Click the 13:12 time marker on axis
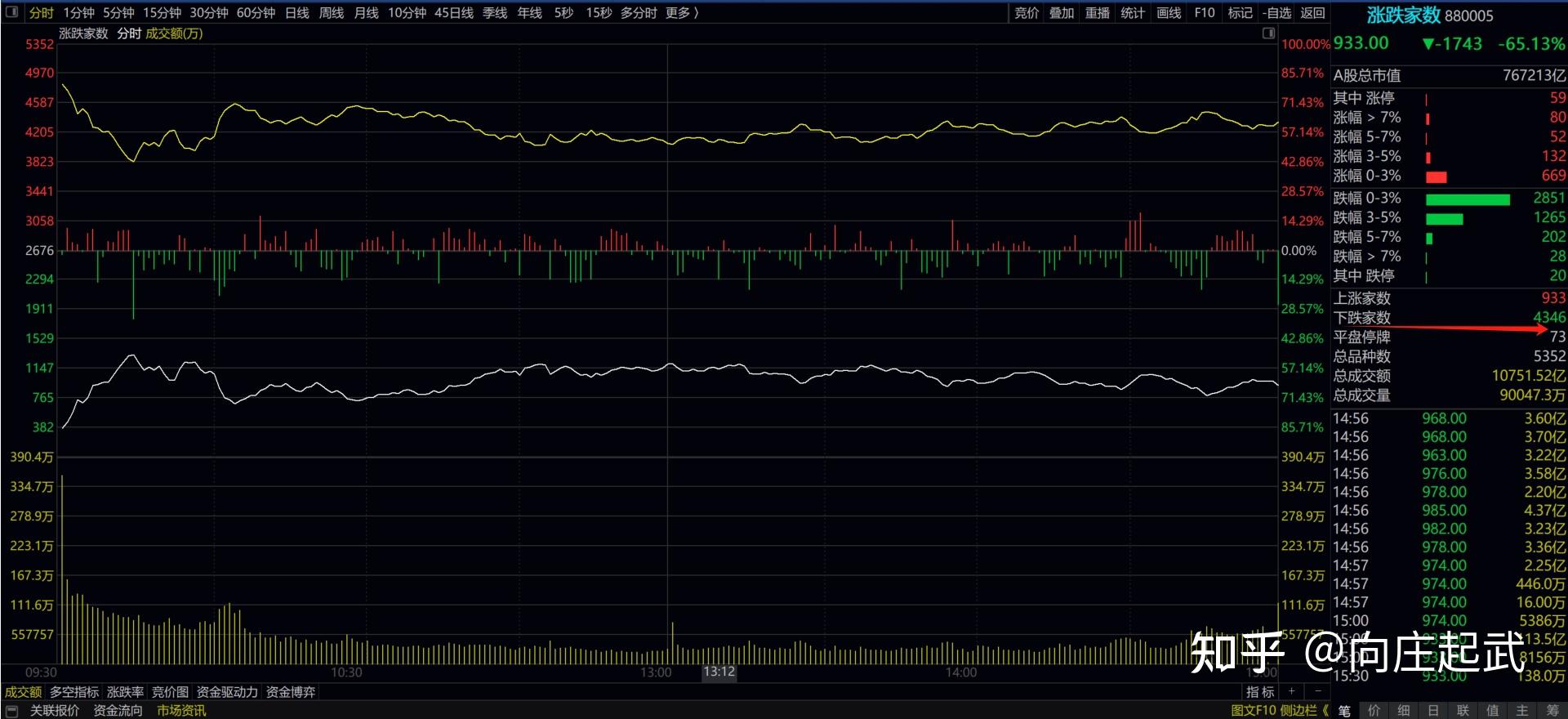Viewport: 1568px width, 719px height. click(719, 672)
